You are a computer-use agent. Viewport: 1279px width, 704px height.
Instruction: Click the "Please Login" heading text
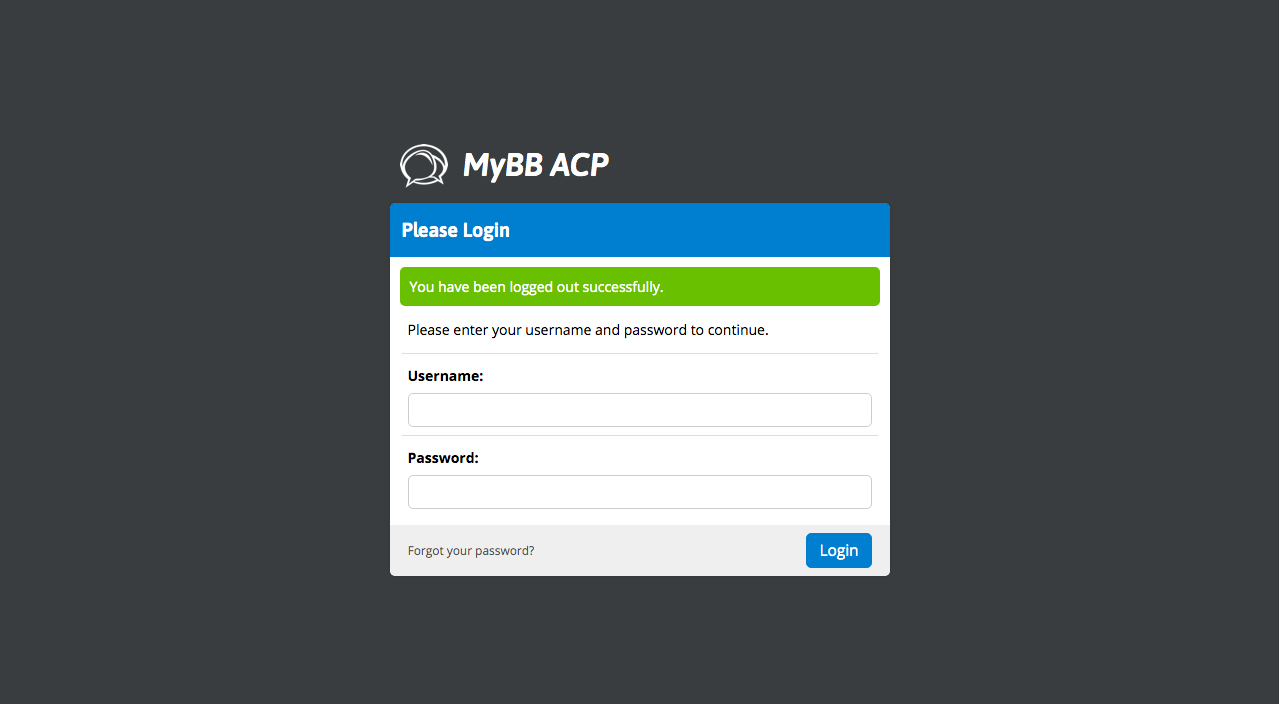[455, 230]
